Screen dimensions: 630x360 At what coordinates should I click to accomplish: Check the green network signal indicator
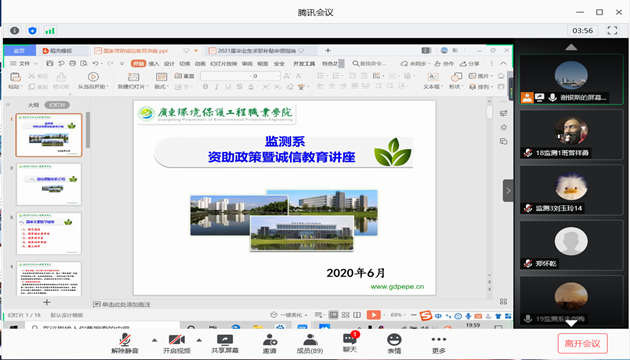point(50,31)
